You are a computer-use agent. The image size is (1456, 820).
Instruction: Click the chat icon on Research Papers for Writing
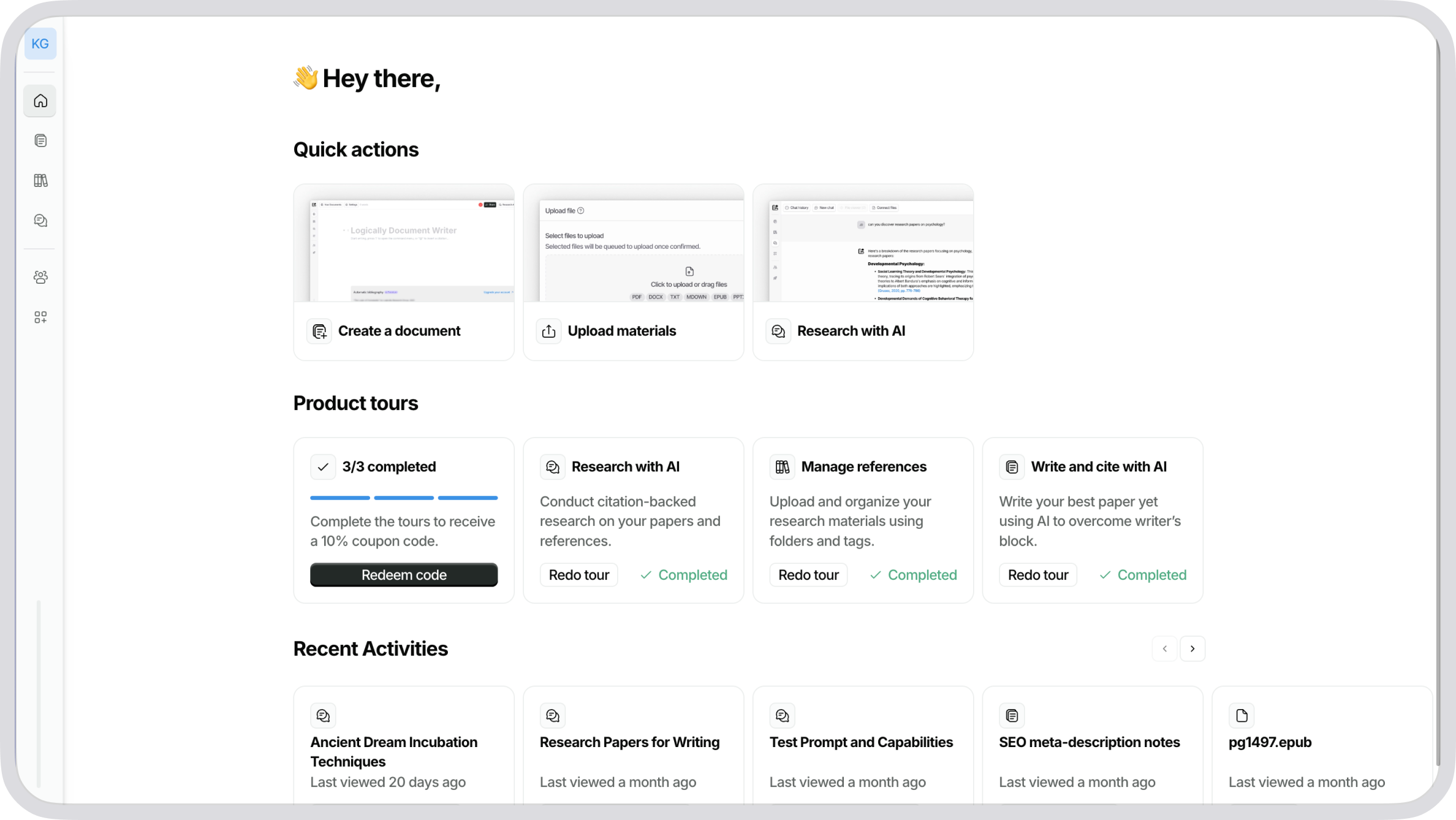coord(553,715)
